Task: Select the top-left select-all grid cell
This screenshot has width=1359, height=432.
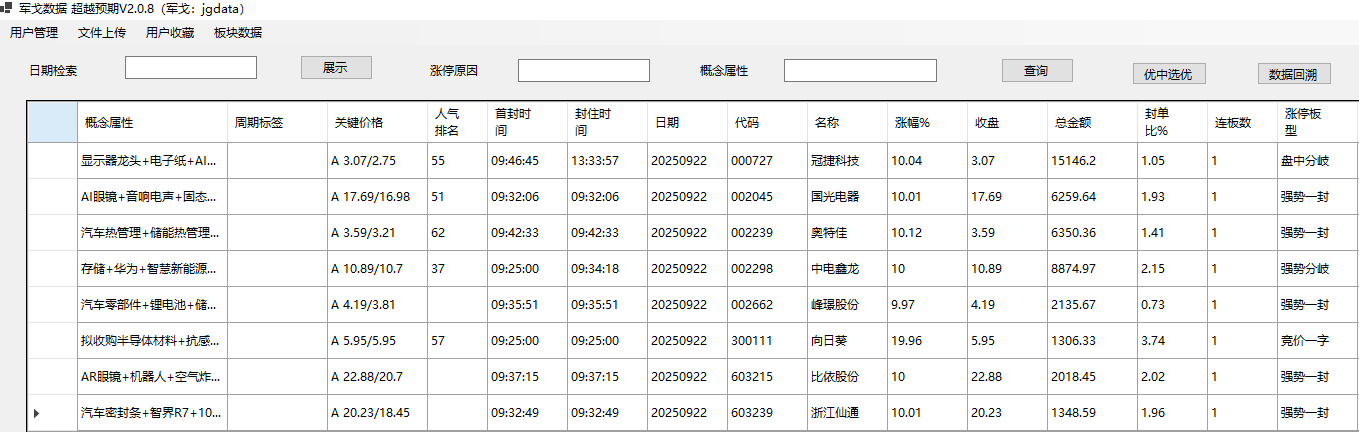Action: point(52,123)
